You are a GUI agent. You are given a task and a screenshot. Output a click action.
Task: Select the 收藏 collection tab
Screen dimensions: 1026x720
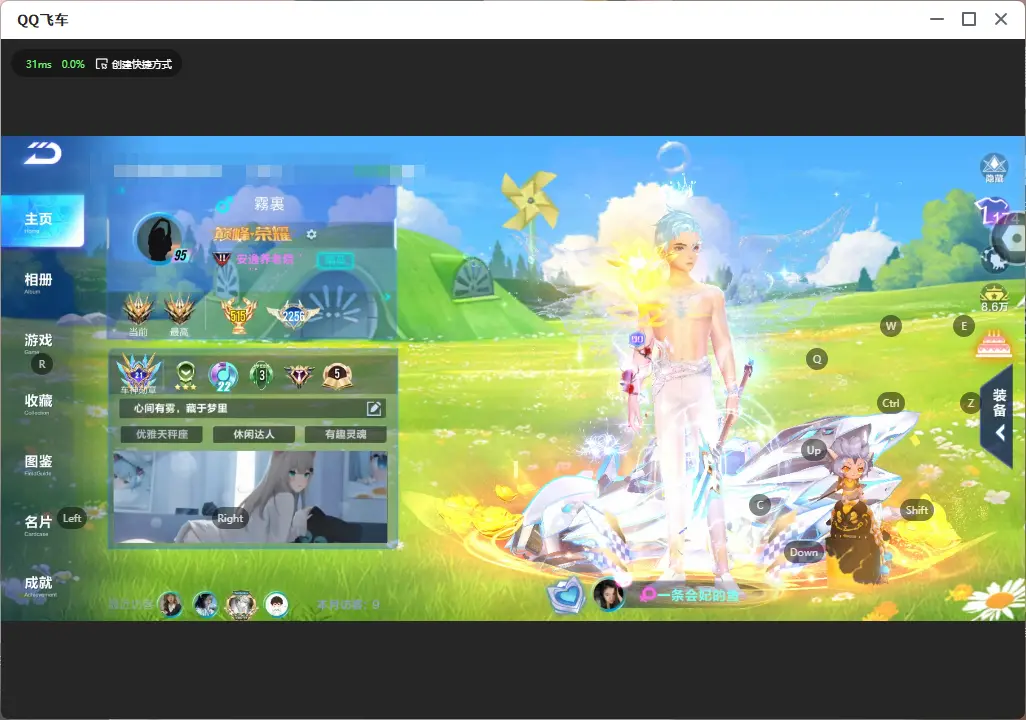[38, 403]
